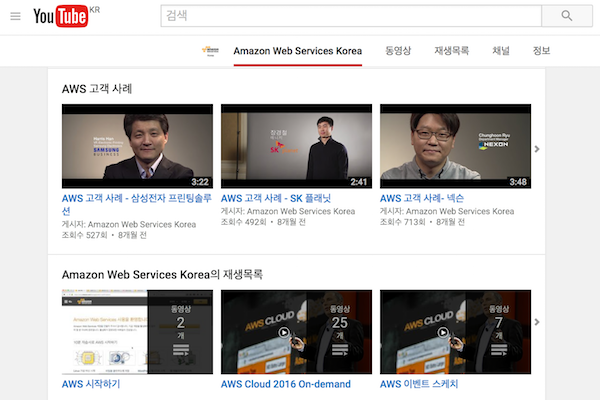This screenshot has height=400, width=600.
Task: Open the AWS 고객 사례 section heading
Action: click(x=97, y=89)
